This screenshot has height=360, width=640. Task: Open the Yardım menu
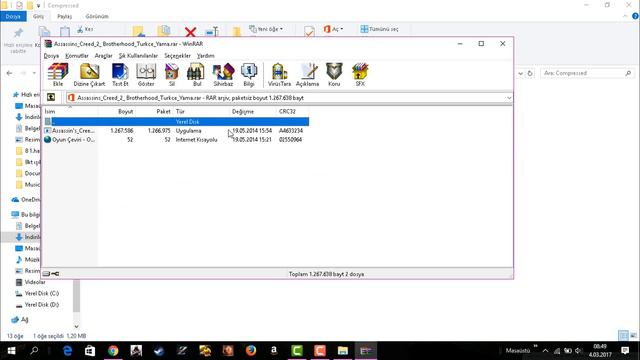(x=205, y=56)
